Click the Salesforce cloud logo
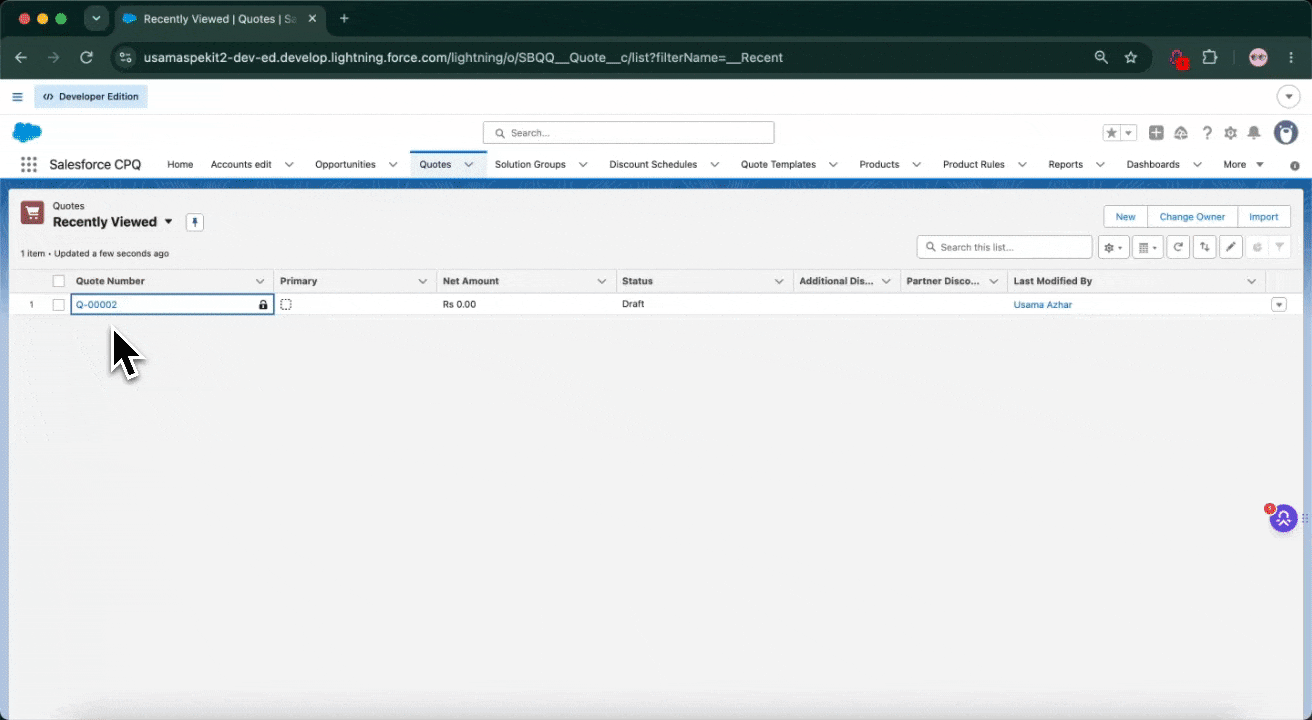Image resolution: width=1312 pixels, height=720 pixels. pyautogui.click(x=27, y=132)
